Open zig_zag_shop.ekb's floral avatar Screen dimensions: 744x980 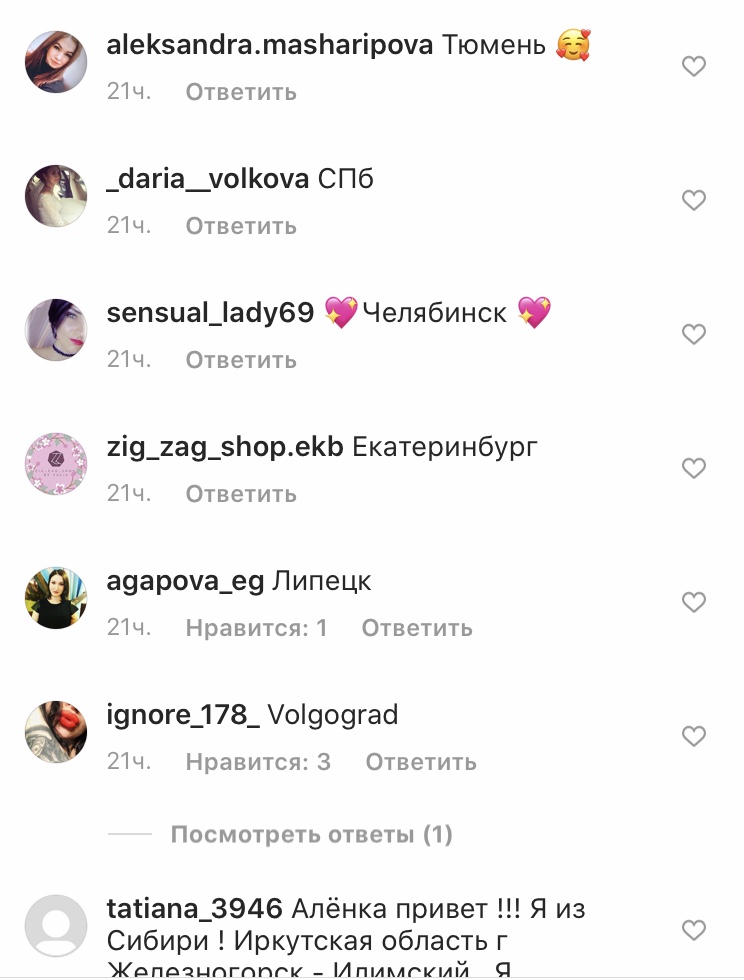(56, 464)
